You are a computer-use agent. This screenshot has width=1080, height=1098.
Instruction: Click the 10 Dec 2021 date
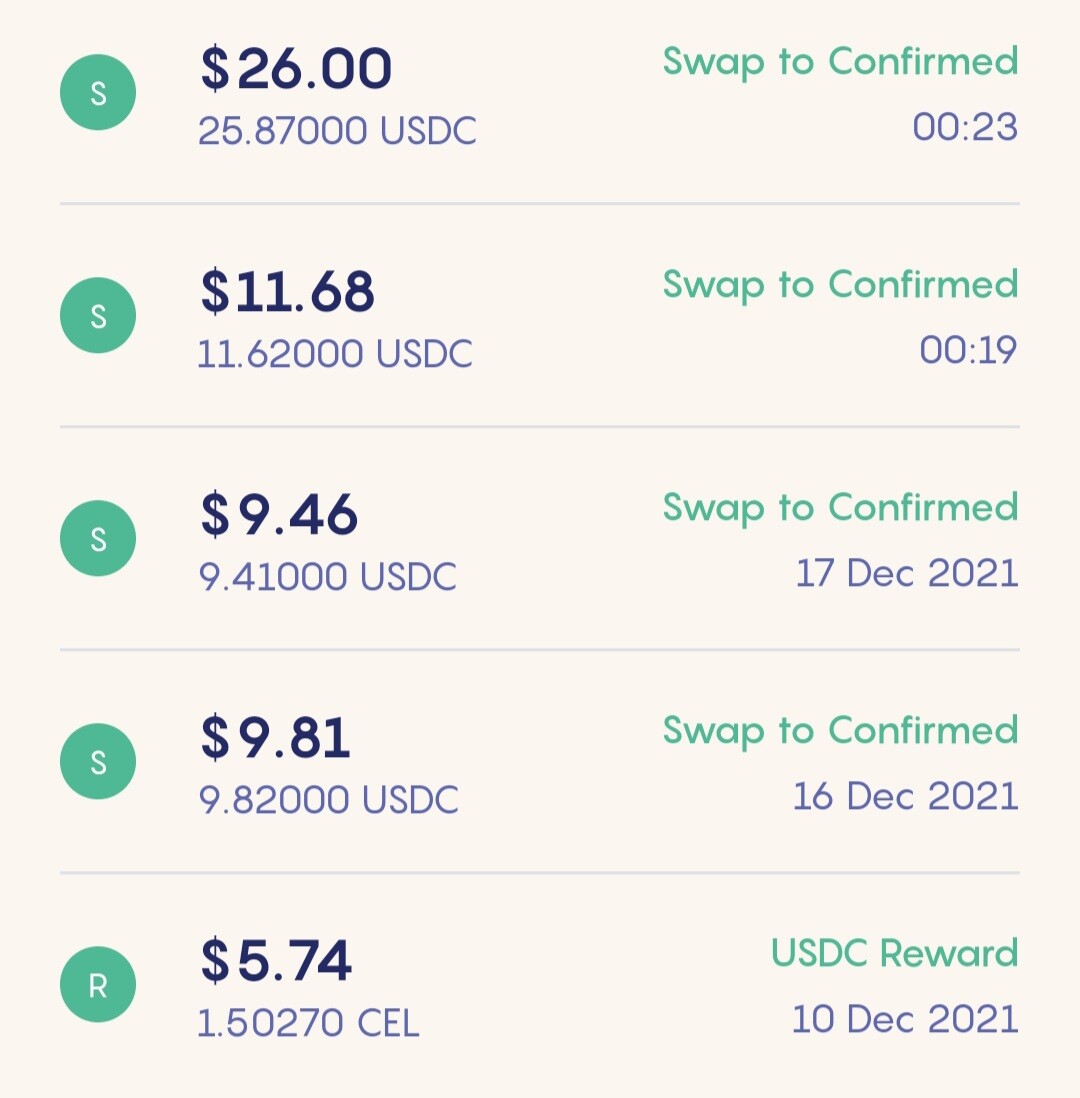pyautogui.click(x=905, y=1019)
